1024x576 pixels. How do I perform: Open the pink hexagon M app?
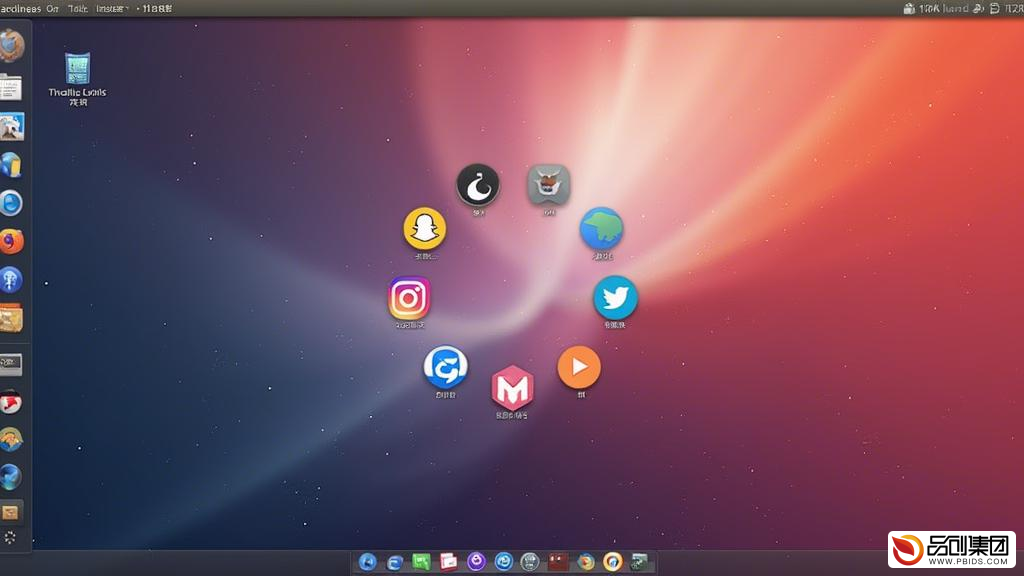pyautogui.click(x=513, y=388)
